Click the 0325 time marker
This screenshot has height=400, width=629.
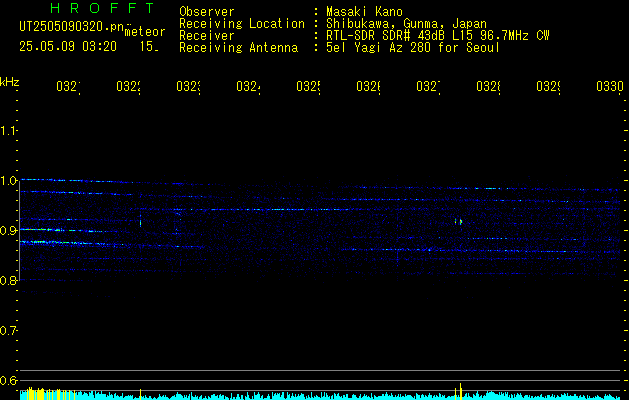[308, 87]
